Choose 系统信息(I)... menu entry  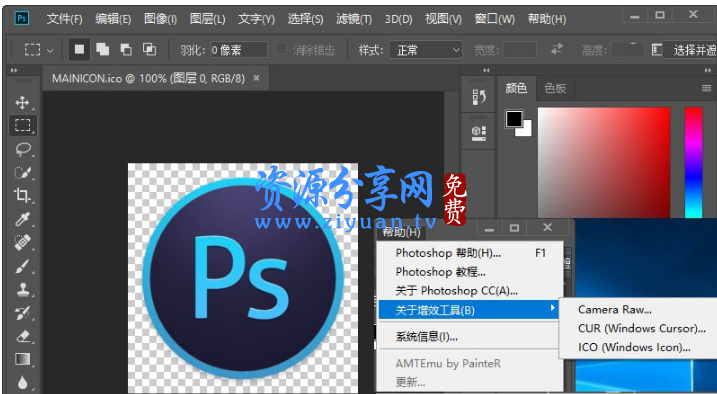click(x=470, y=337)
